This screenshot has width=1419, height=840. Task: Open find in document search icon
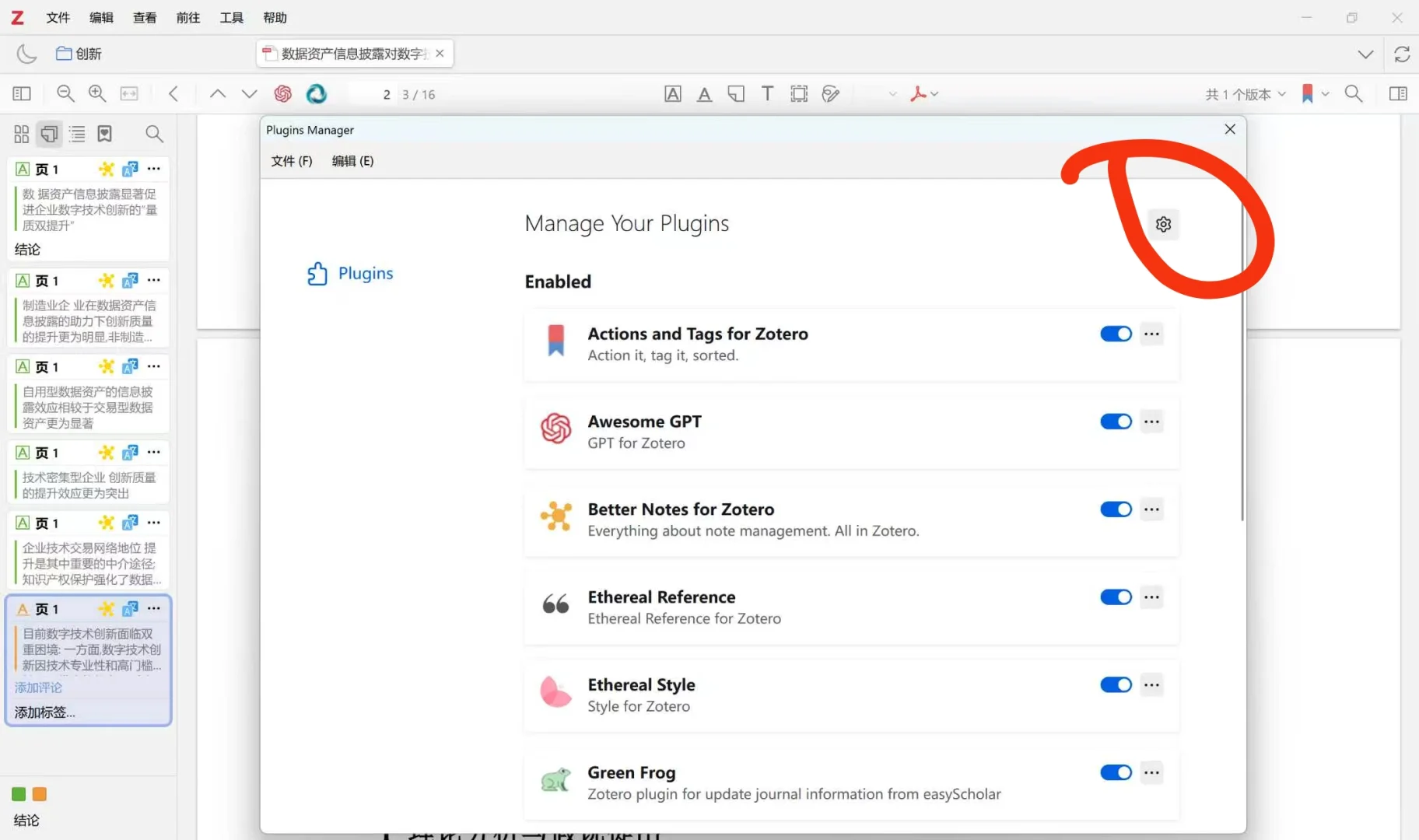tap(1354, 94)
